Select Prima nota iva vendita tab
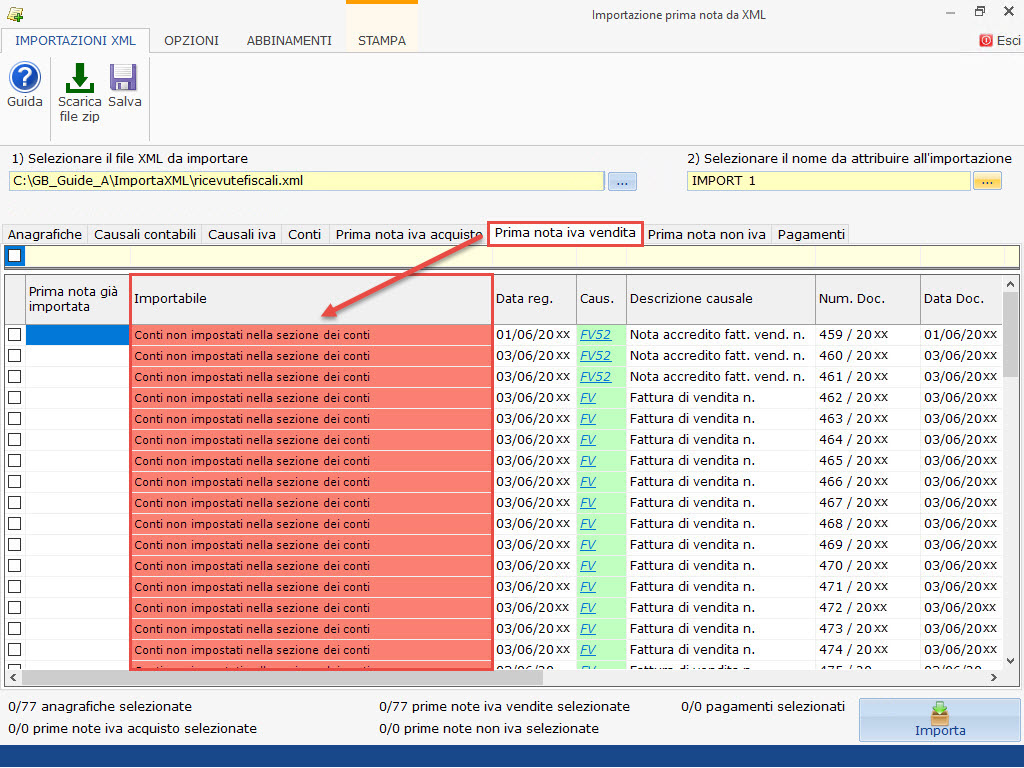Screen dimensions: 1024x768 [565, 233]
